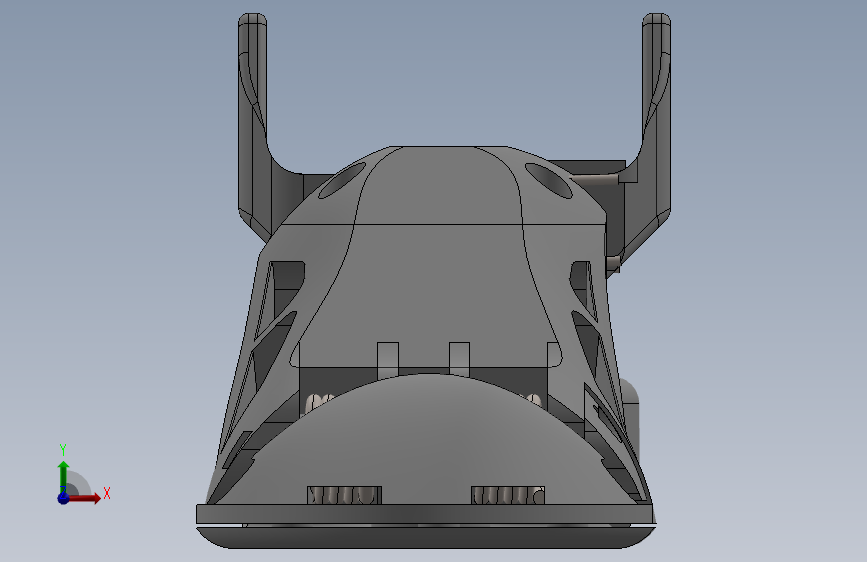The image size is (867, 562).
Task: Click the blue Z axis ball of the triad
Action: coord(63,498)
